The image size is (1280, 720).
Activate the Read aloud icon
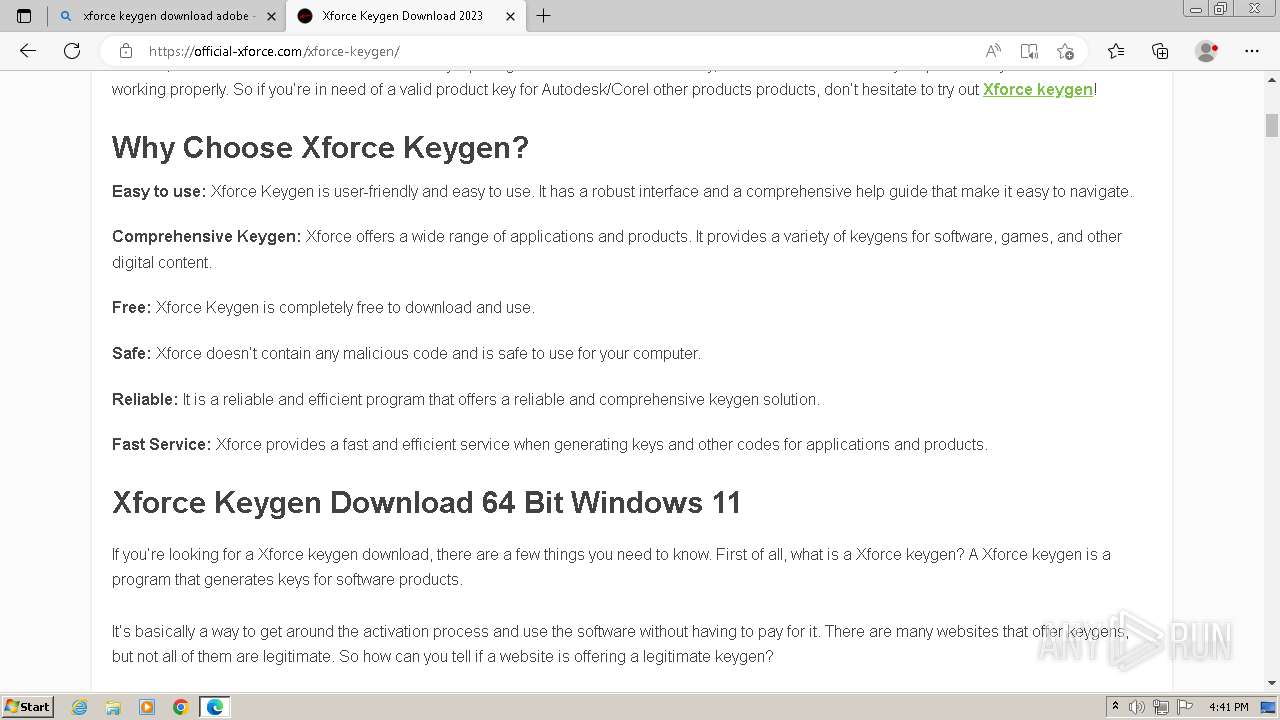pos(993,51)
